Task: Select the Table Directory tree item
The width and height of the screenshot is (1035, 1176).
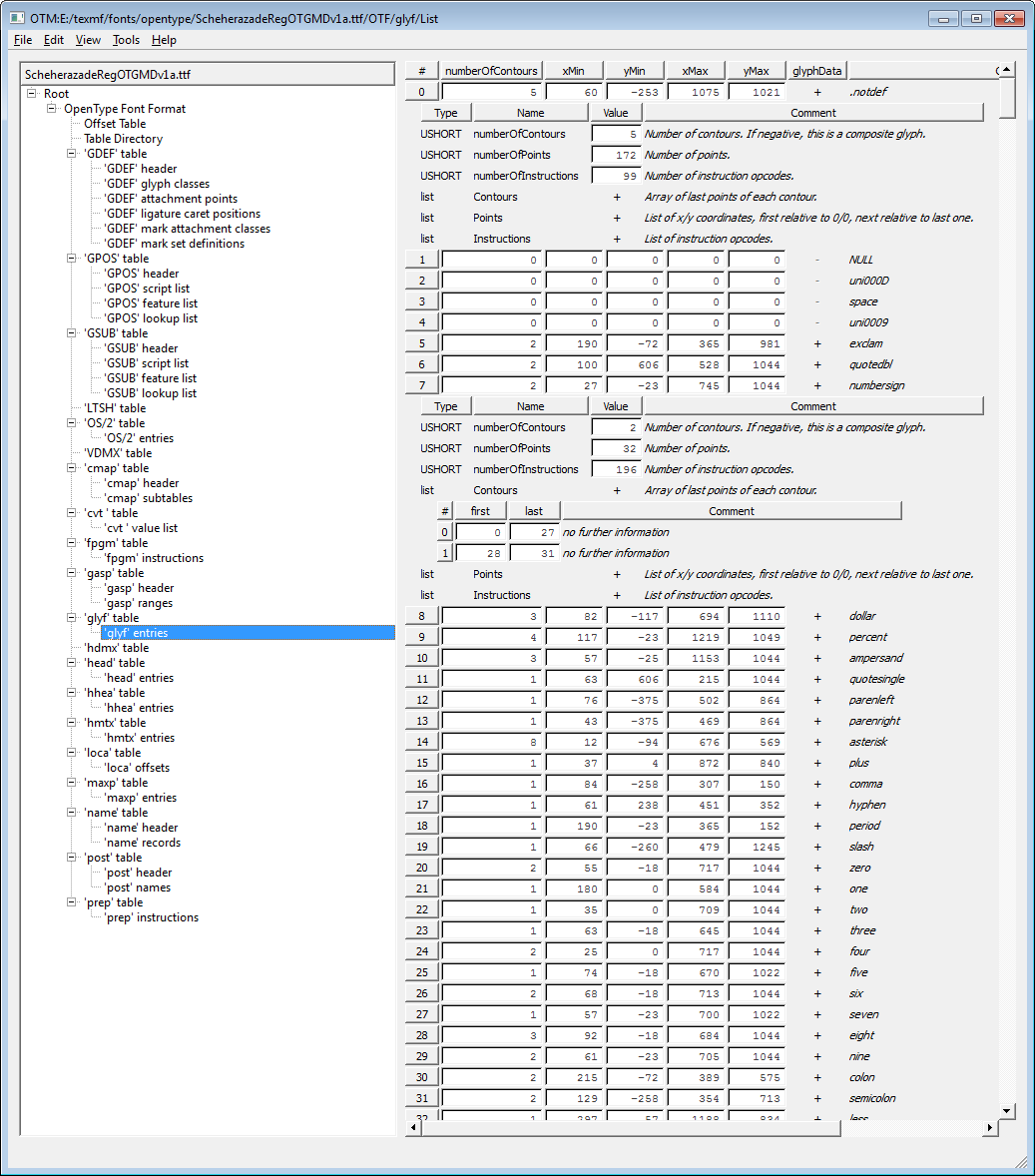Action: tap(123, 139)
